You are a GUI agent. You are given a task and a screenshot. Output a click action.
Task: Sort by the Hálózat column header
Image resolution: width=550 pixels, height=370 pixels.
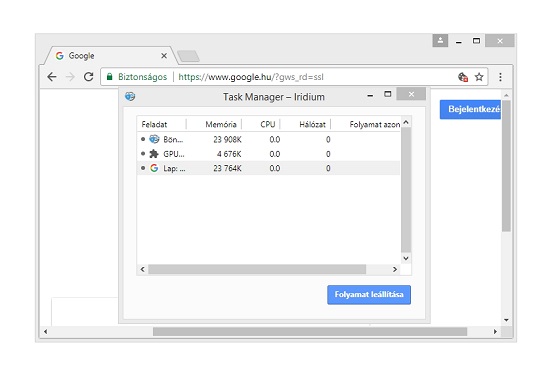coord(312,125)
